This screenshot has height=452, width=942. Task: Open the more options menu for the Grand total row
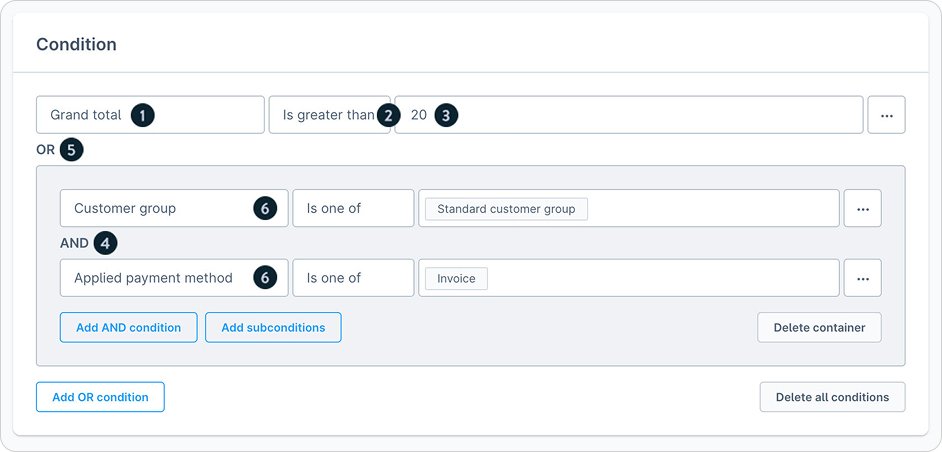886,115
